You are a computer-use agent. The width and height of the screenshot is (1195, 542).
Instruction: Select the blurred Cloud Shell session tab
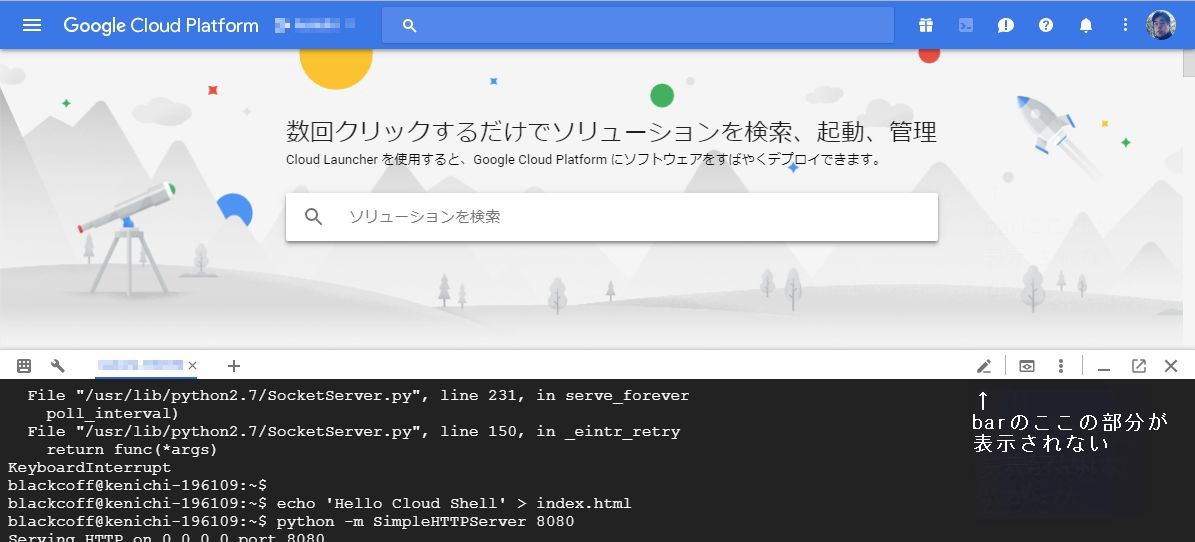[139, 365]
